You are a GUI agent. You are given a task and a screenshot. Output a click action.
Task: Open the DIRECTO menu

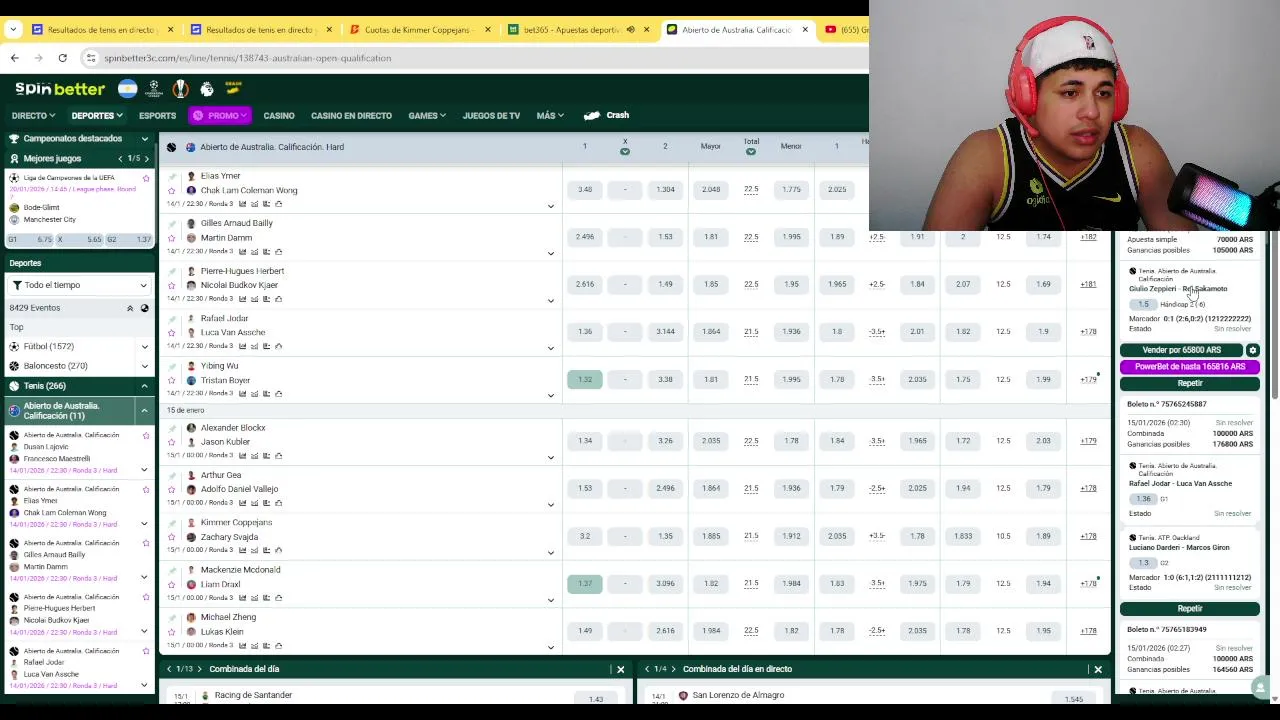33,115
